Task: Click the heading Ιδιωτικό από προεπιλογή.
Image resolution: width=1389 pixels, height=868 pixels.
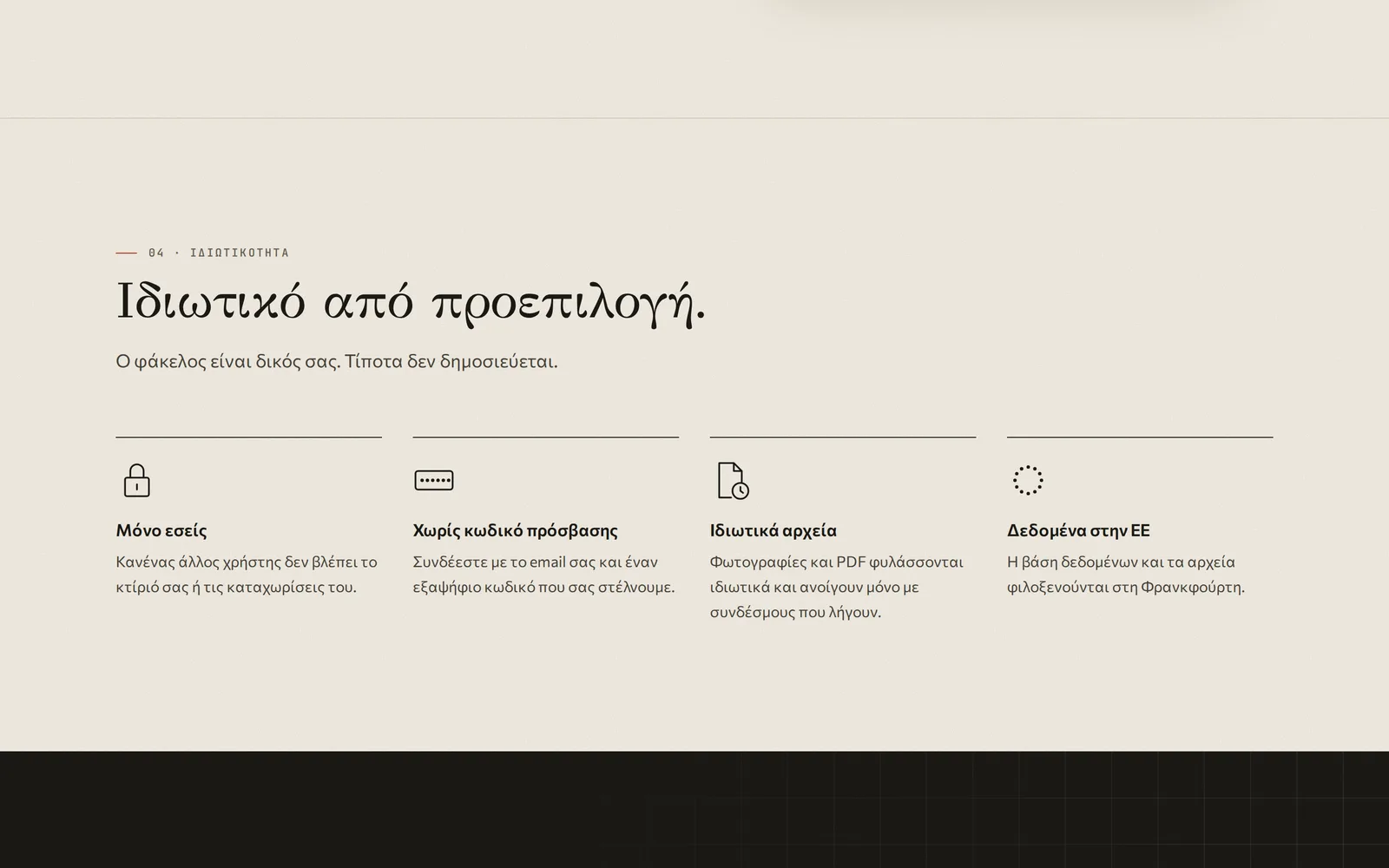Action: [411, 302]
